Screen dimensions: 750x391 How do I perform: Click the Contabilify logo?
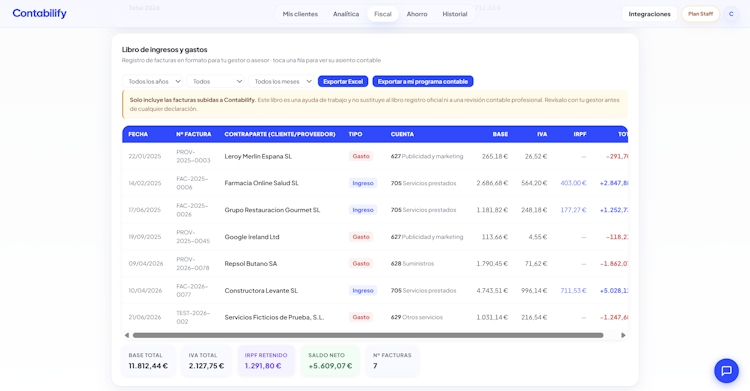39,13
